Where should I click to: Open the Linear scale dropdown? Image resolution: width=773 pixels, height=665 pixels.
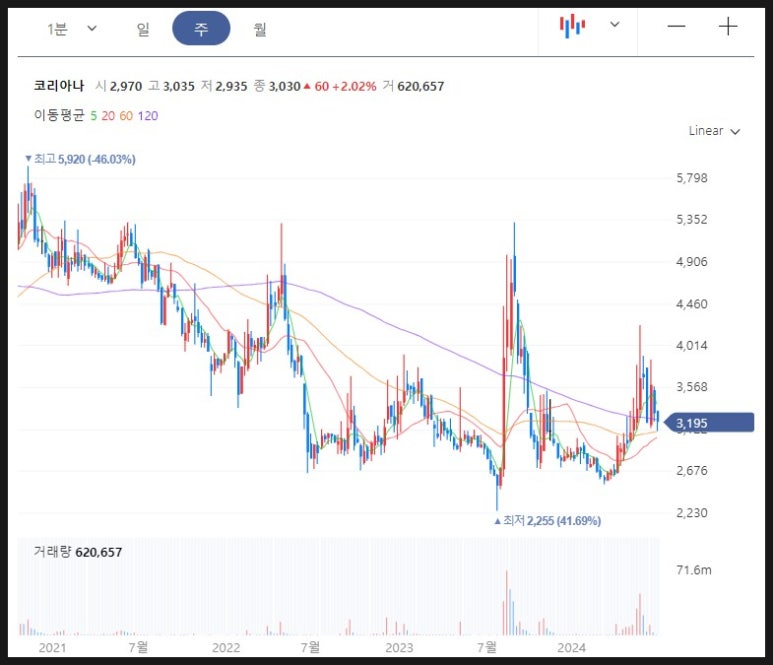tap(714, 131)
